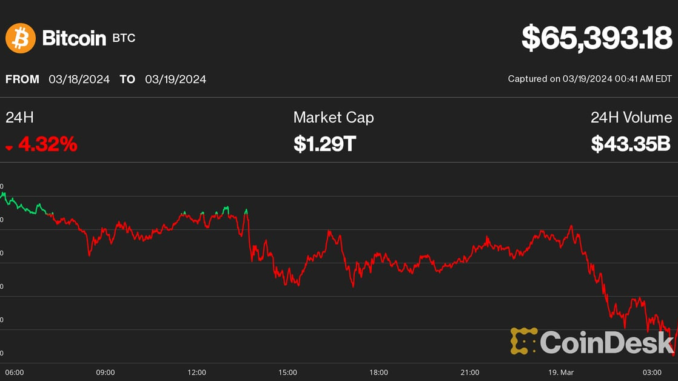
Task: Click the 03:00 time axis marker
Action: (x=652, y=372)
